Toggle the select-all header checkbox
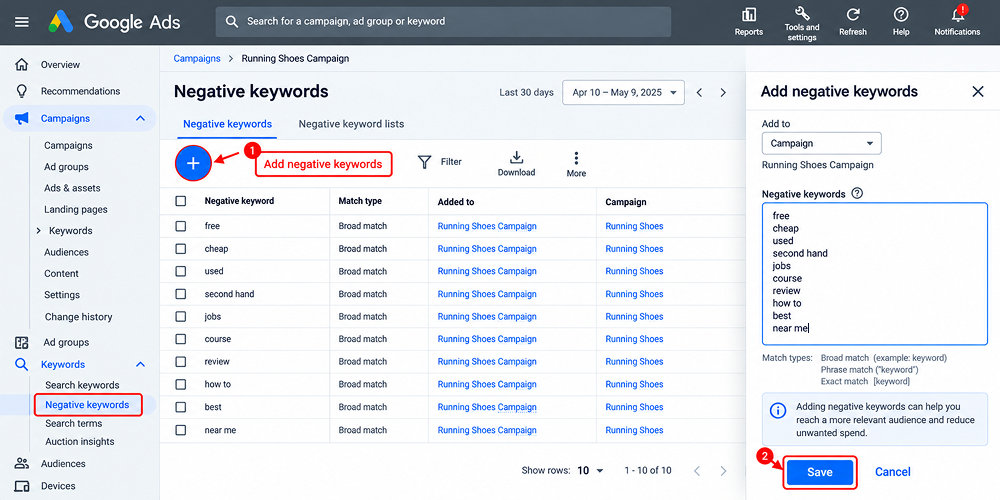The height and width of the screenshot is (500, 1000). pyautogui.click(x=181, y=201)
